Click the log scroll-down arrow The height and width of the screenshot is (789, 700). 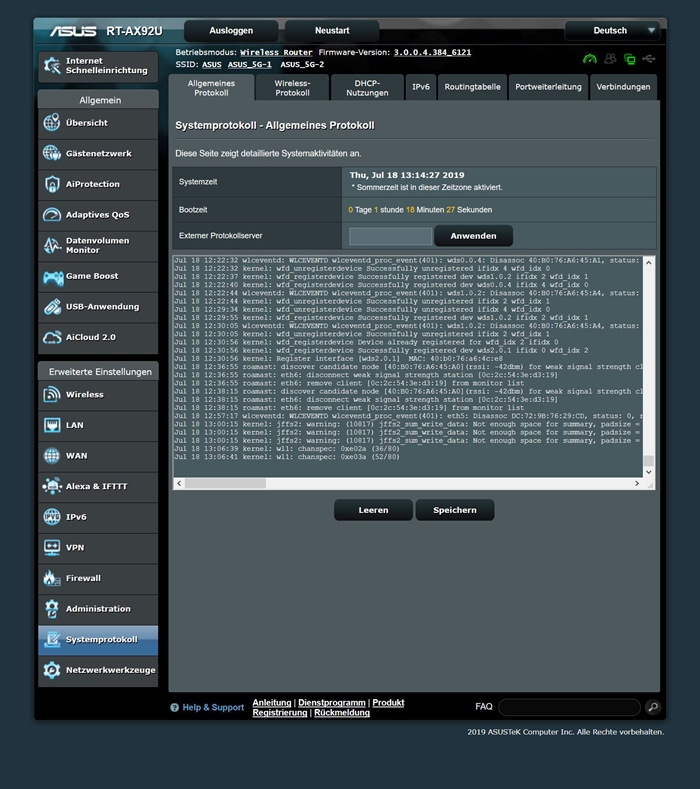[649, 471]
